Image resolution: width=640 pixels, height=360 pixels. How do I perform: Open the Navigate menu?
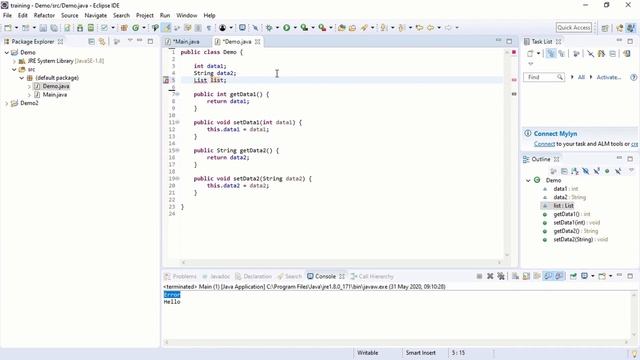tap(96, 16)
